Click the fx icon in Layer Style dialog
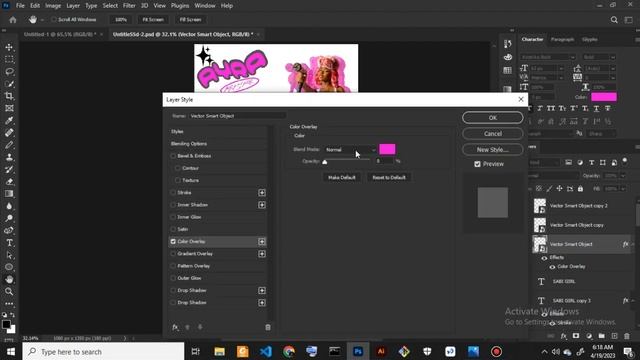Screen dimensions: 640x360 (175, 327)
